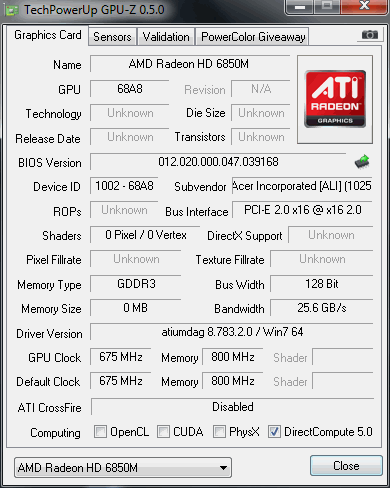Minimize the GPU-Z window
This screenshot has height=488, width=390.
coord(300,7)
